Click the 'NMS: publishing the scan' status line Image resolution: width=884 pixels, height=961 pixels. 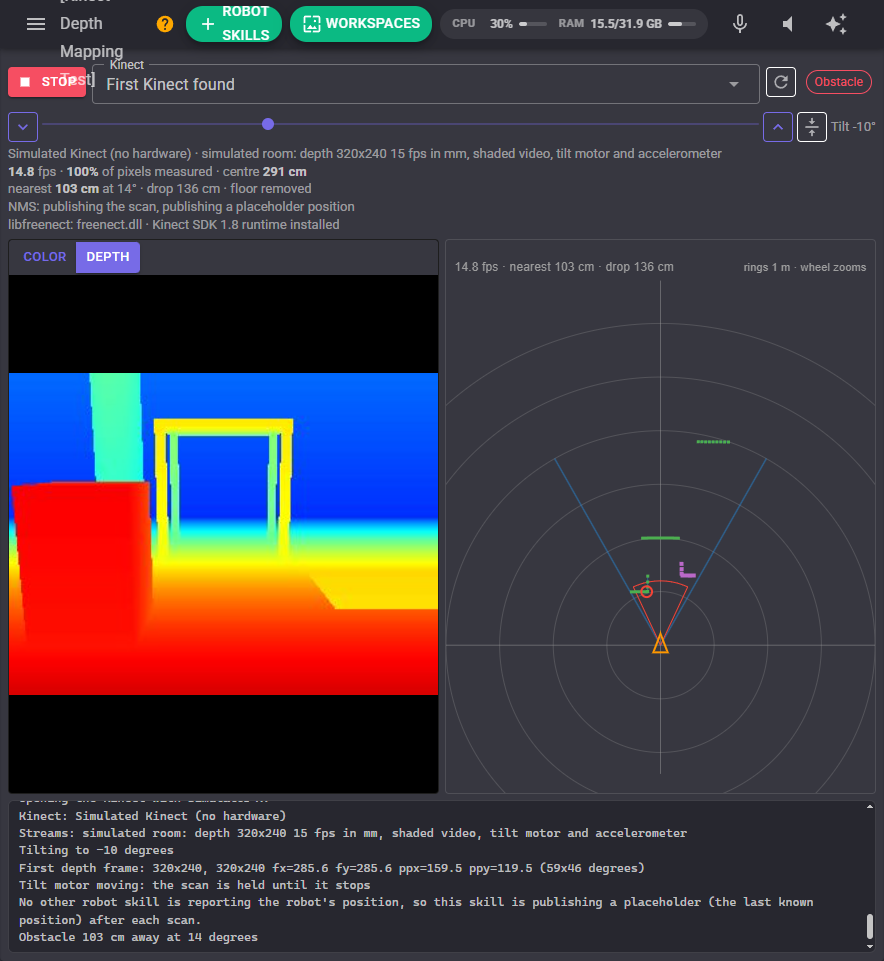click(181, 207)
